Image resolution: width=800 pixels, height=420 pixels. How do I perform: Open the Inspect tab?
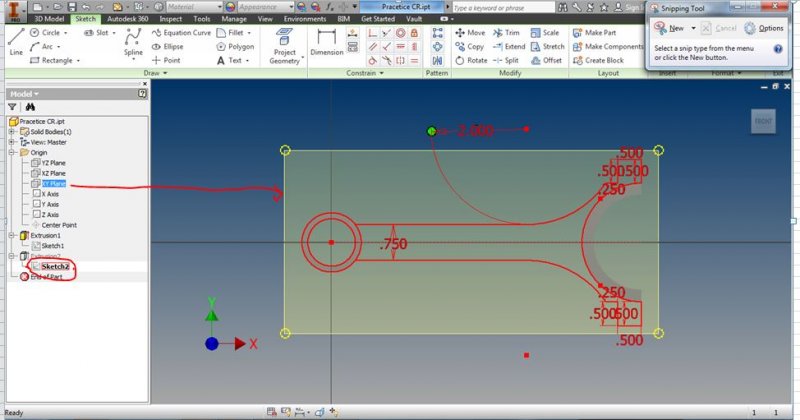pyautogui.click(x=170, y=19)
